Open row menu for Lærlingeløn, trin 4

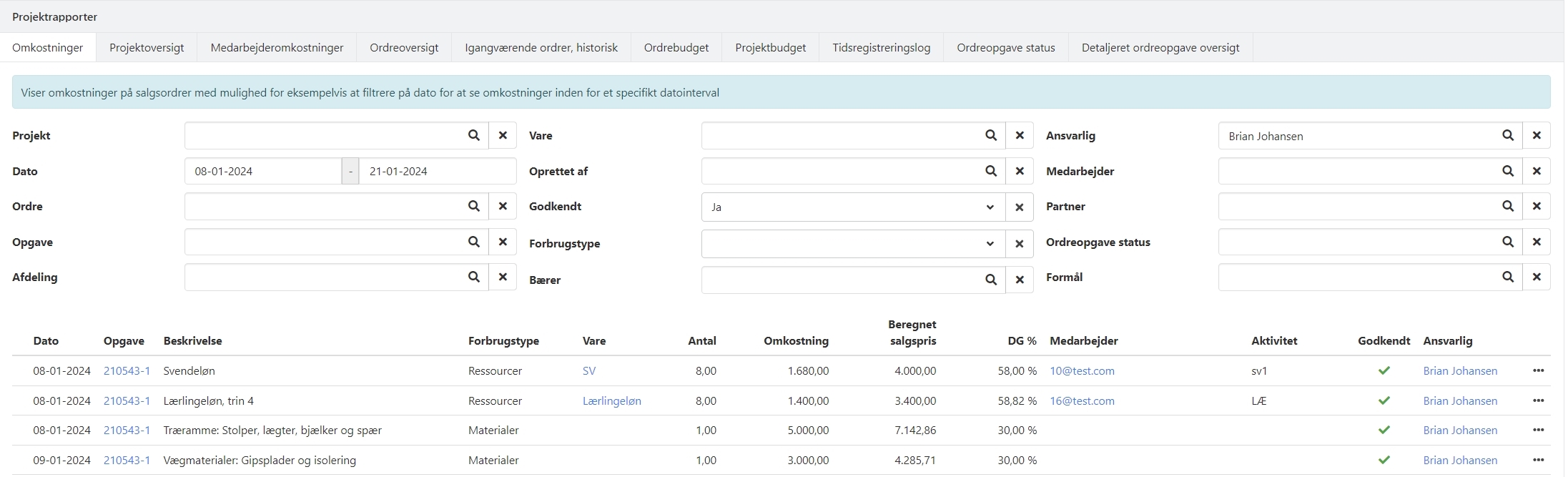[x=1539, y=400]
